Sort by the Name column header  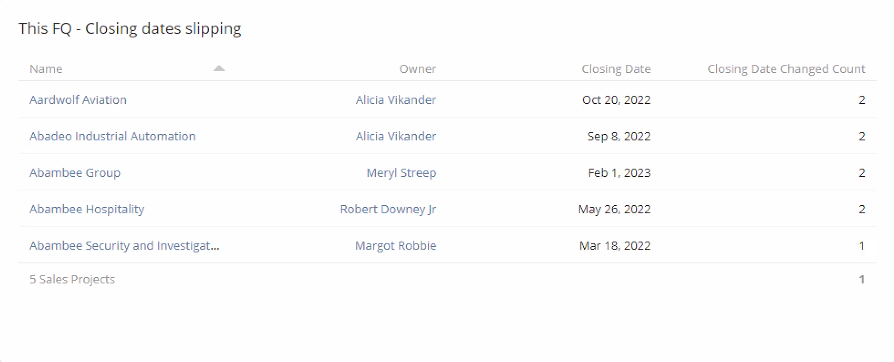click(46, 69)
